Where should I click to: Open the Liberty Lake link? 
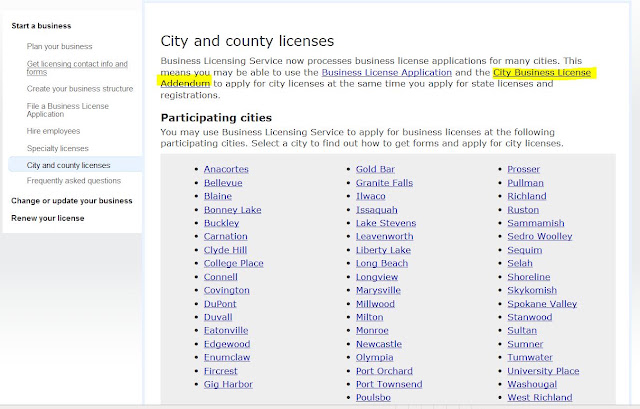point(383,250)
